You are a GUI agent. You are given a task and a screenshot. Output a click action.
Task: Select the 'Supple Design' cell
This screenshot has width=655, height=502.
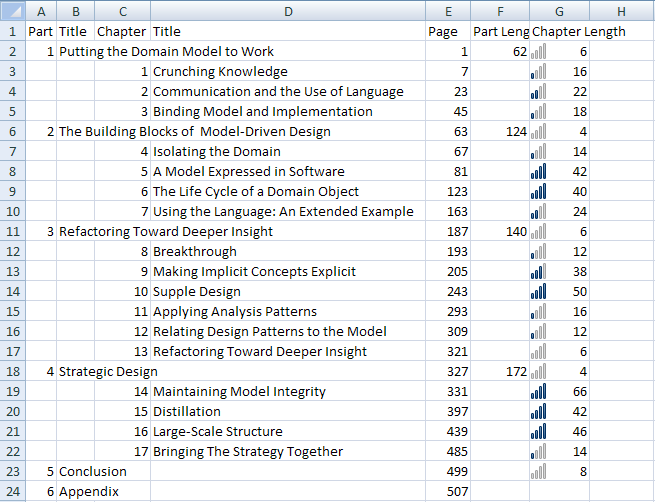click(x=288, y=291)
